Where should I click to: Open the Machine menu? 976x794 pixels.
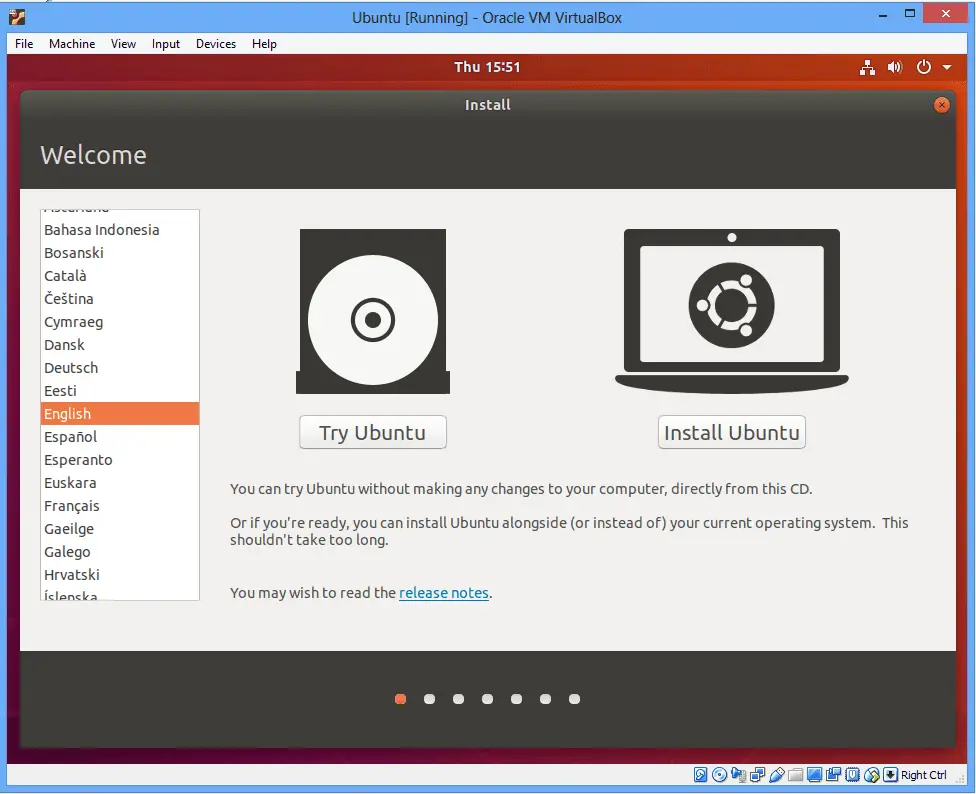point(72,44)
